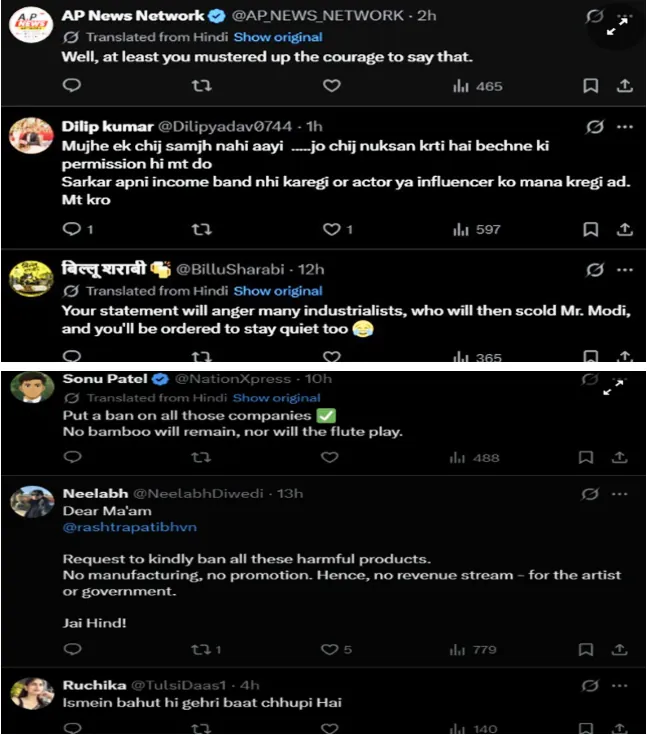Image resolution: width=647 pixels, height=735 pixels.
Task: Open three-dot menu on Neelabh's tweet
Action: 619,494
